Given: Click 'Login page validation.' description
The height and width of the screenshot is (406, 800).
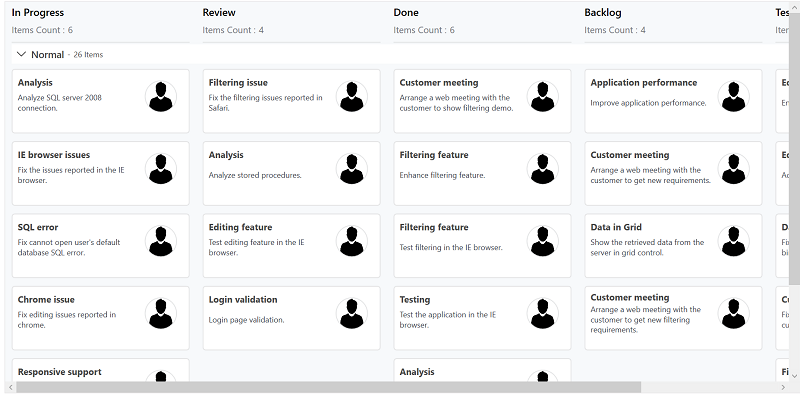Looking at the screenshot, I should 246,320.
